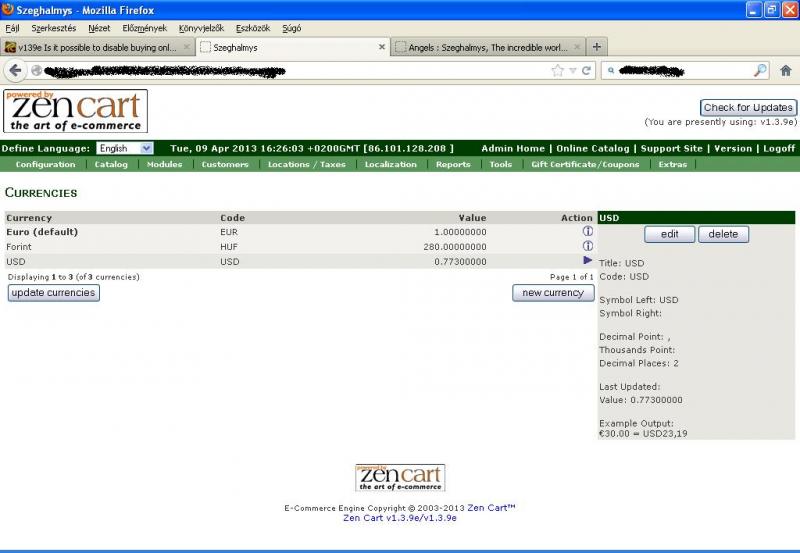Open the address bar history dropdown arrow
The width and height of the screenshot is (800, 553).
572,71
